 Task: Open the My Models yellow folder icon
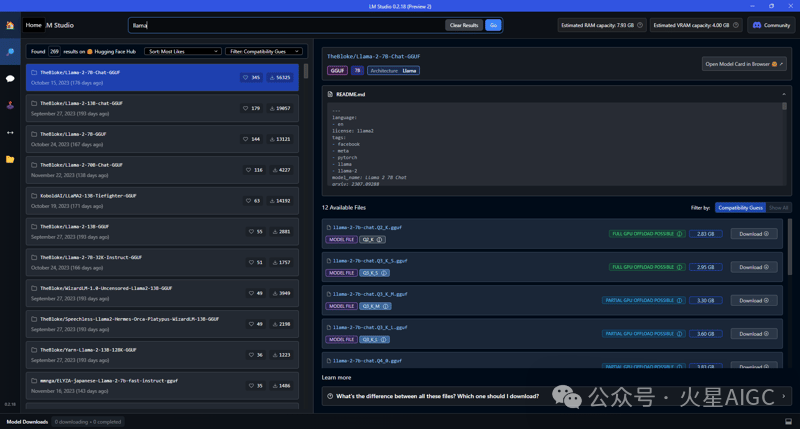[x=10, y=159]
